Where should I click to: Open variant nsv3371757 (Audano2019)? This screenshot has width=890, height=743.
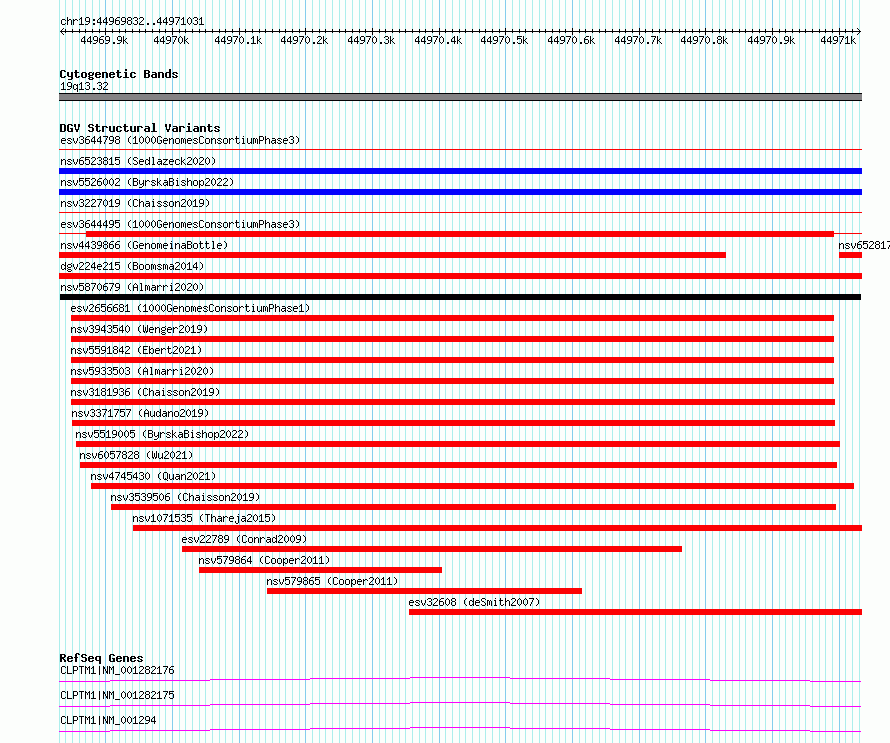coord(140,413)
